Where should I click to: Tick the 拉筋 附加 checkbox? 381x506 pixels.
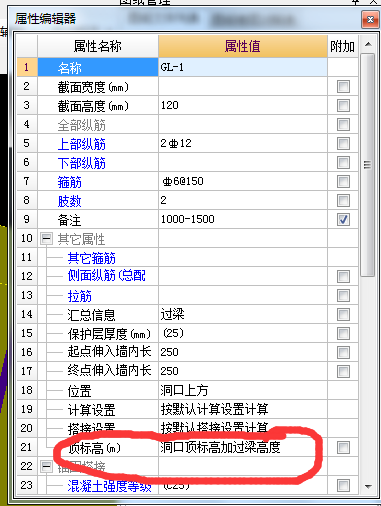pos(343,295)
